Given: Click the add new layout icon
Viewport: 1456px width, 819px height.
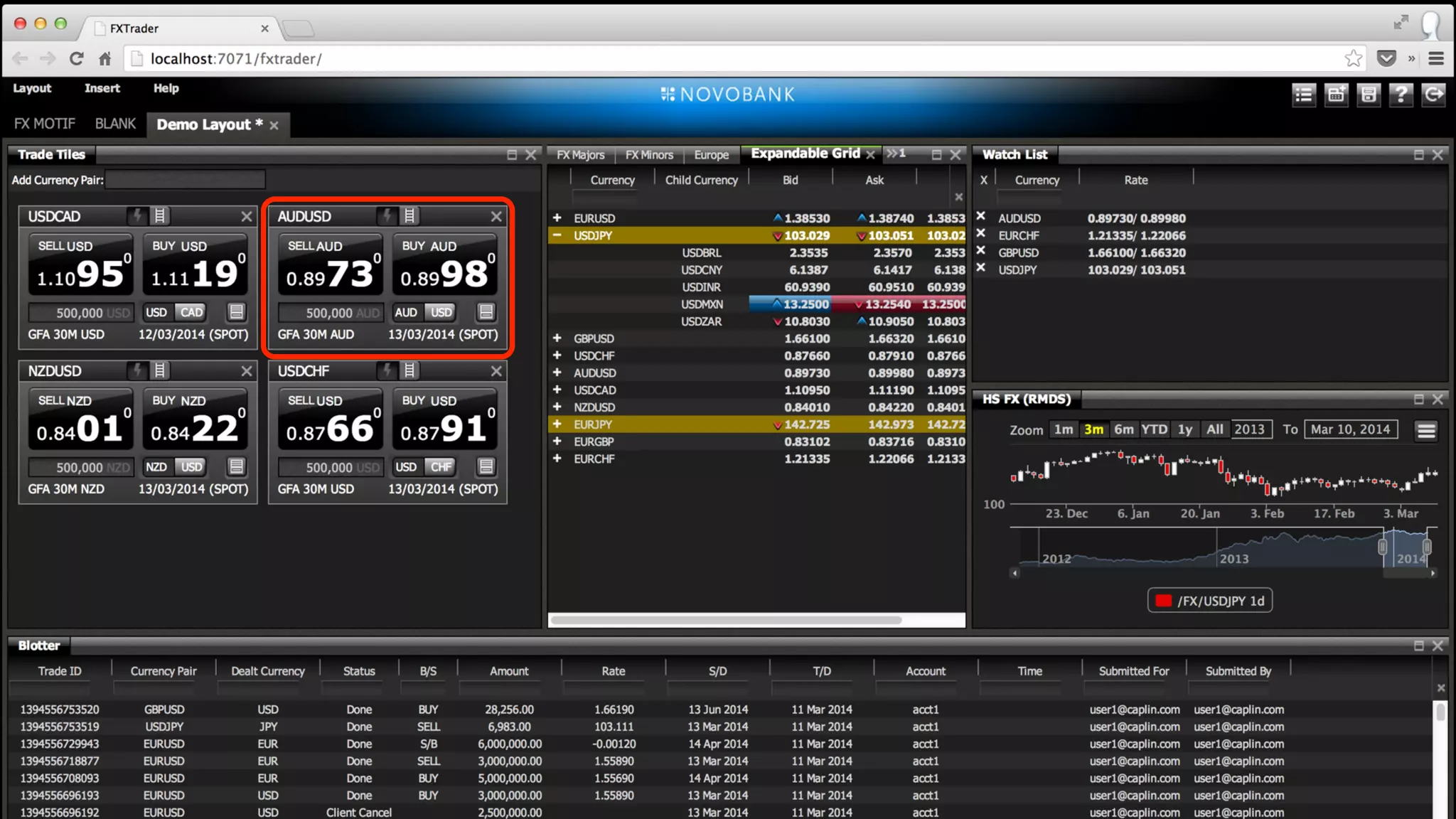Looking at the screenshot, I should [1336, 95].
